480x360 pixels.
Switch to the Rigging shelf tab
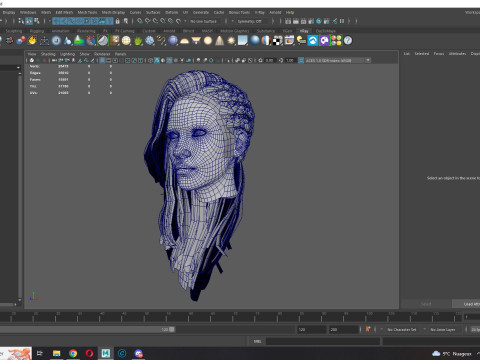37,31
